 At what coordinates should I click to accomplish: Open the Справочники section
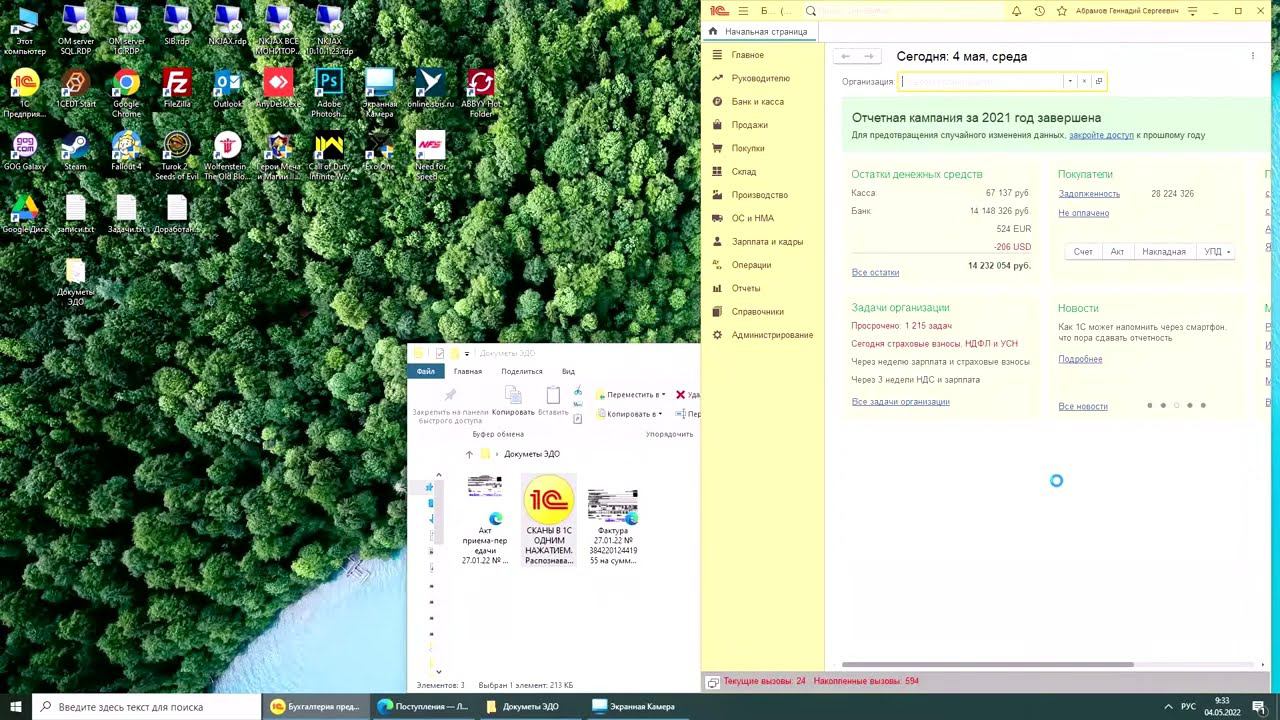(x=758, y=312)
